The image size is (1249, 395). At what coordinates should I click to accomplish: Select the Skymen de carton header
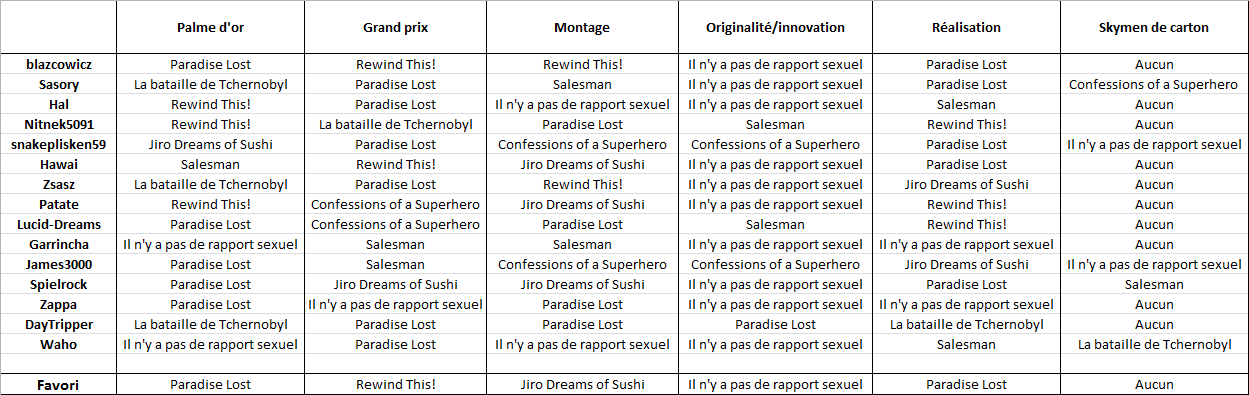1154,27
